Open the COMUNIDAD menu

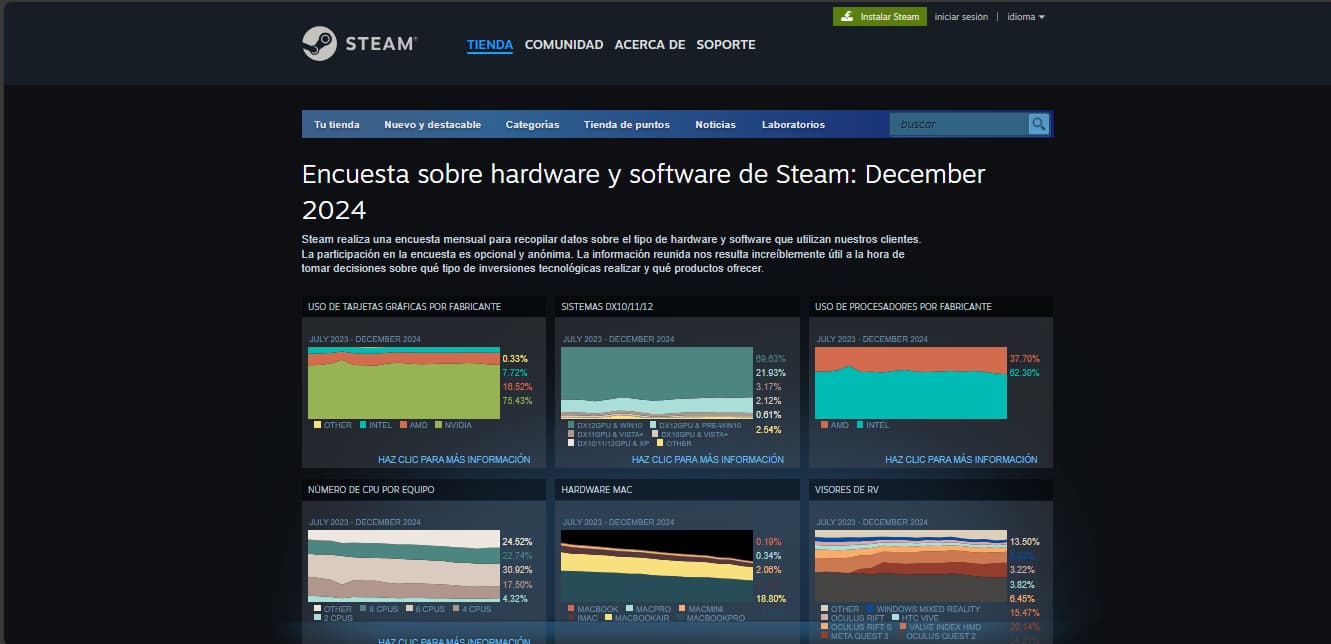click(x=564, y=45)
